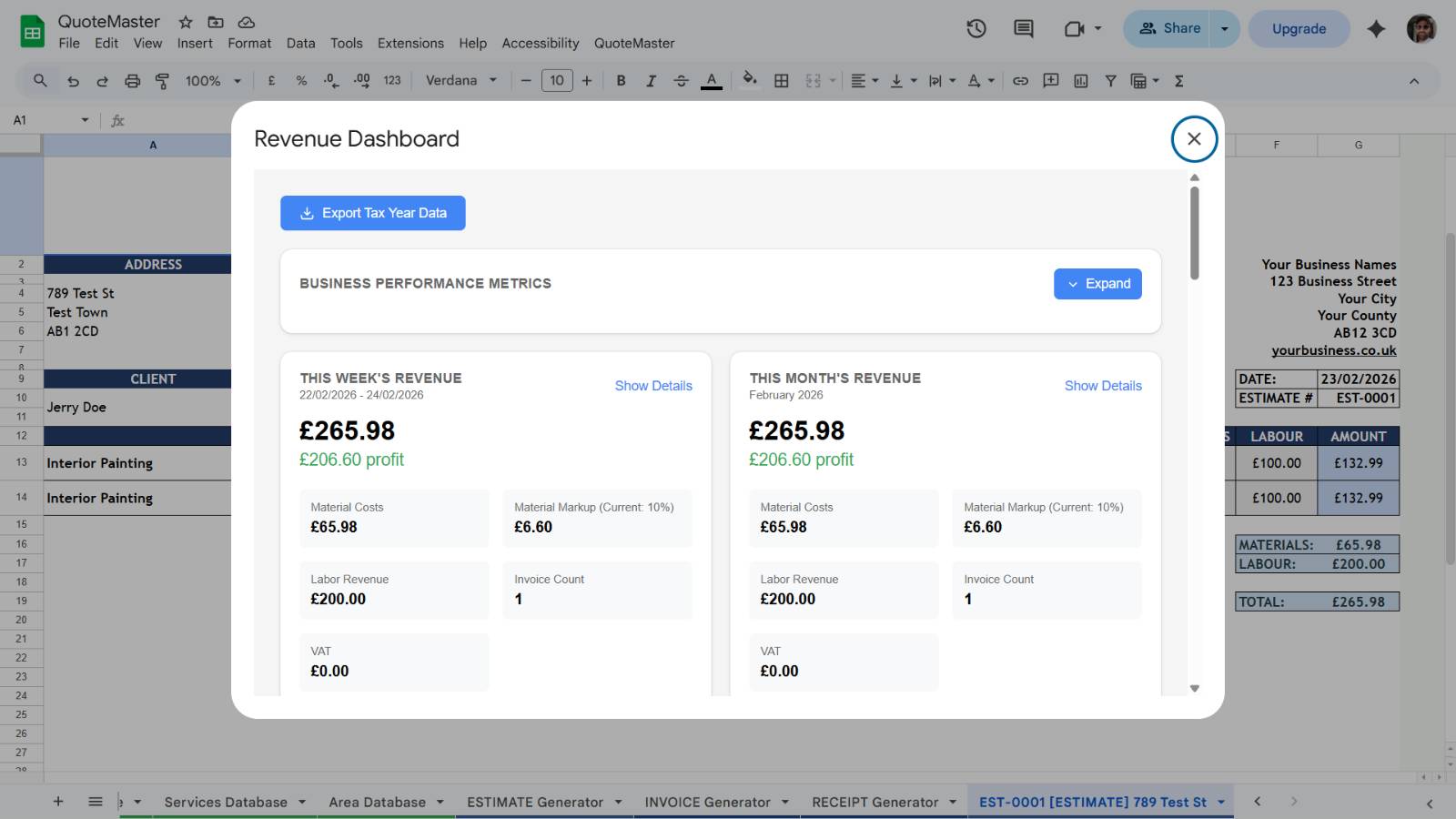Switch to the Services Database tab
This screenshot has width=1456, height=819.
[224, 802]
